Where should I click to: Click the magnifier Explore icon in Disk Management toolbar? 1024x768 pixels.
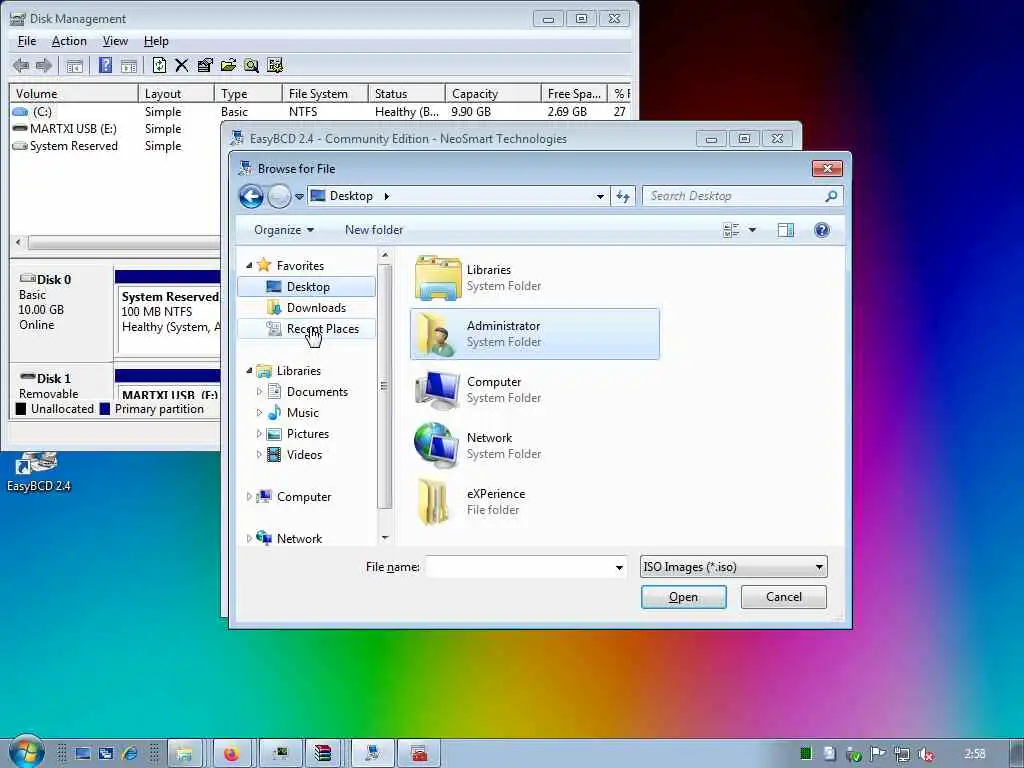251,65
